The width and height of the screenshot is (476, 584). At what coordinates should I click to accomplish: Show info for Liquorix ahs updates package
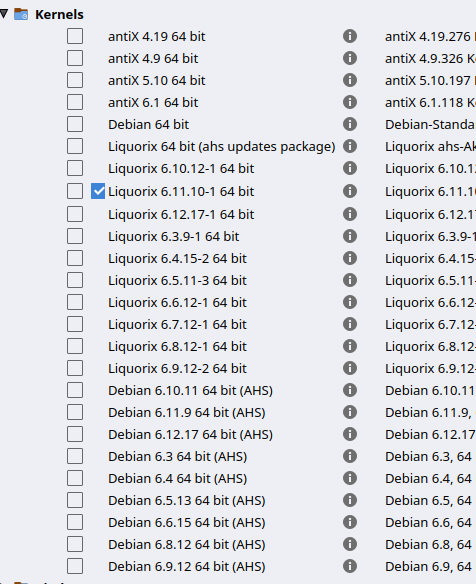pyautogui.click(x=350, y=146)
